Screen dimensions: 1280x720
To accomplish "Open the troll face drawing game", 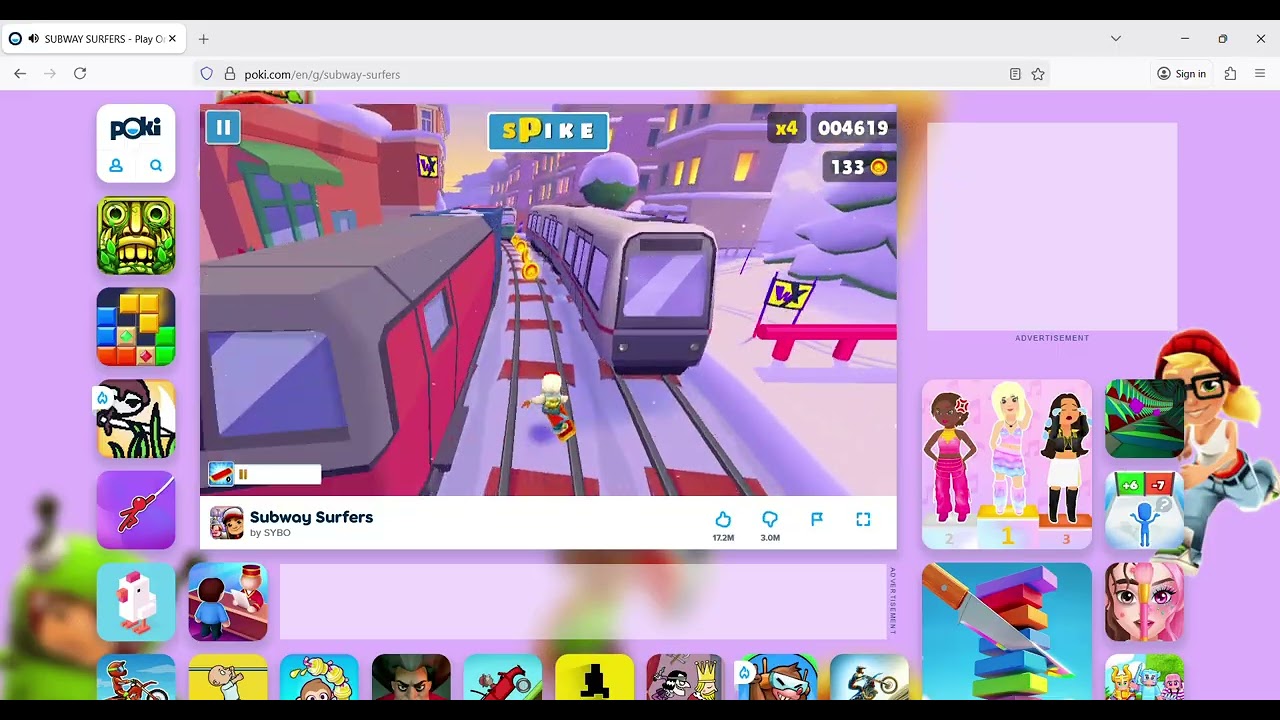I will 136,419.
